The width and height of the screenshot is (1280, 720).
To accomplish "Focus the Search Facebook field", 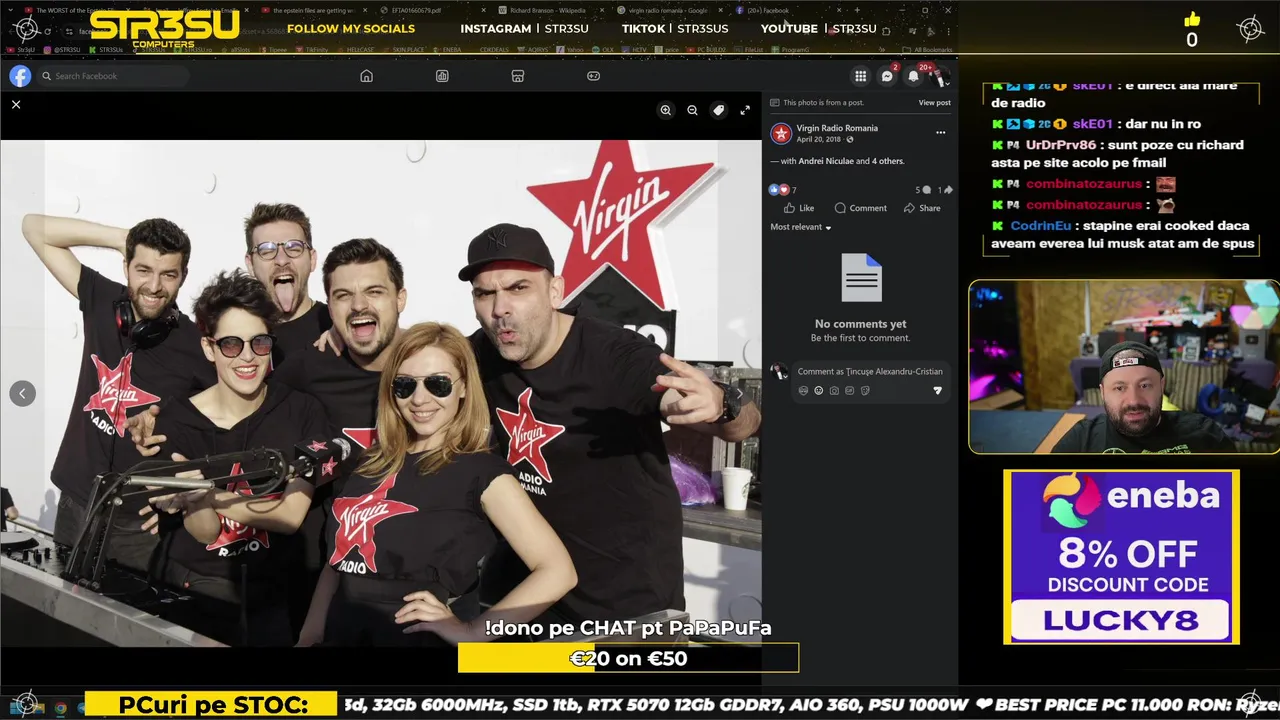I will (x=113, y=76).
